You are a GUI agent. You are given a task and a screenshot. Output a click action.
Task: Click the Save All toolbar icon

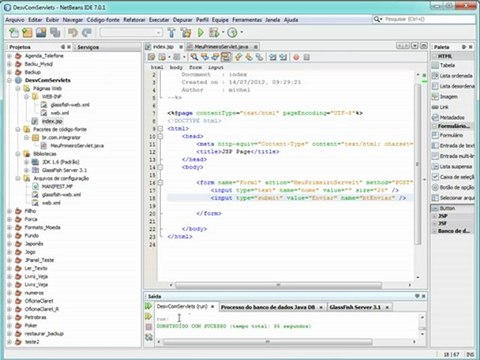pyautogui.click(x=55, y=32)
